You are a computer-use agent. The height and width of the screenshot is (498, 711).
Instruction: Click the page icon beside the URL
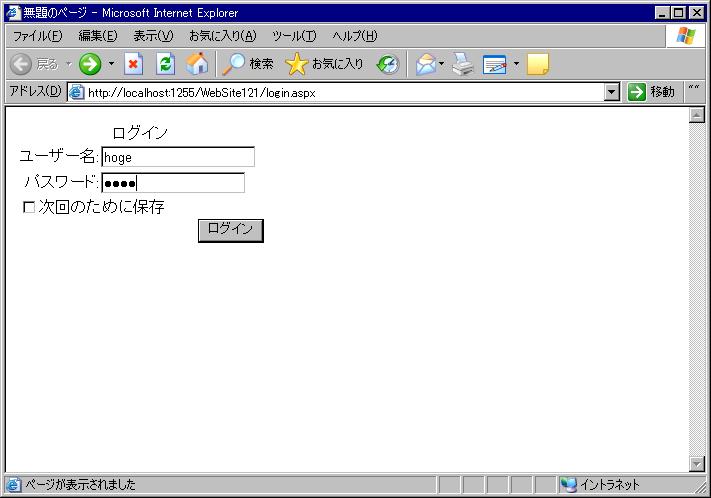point(77,93)
